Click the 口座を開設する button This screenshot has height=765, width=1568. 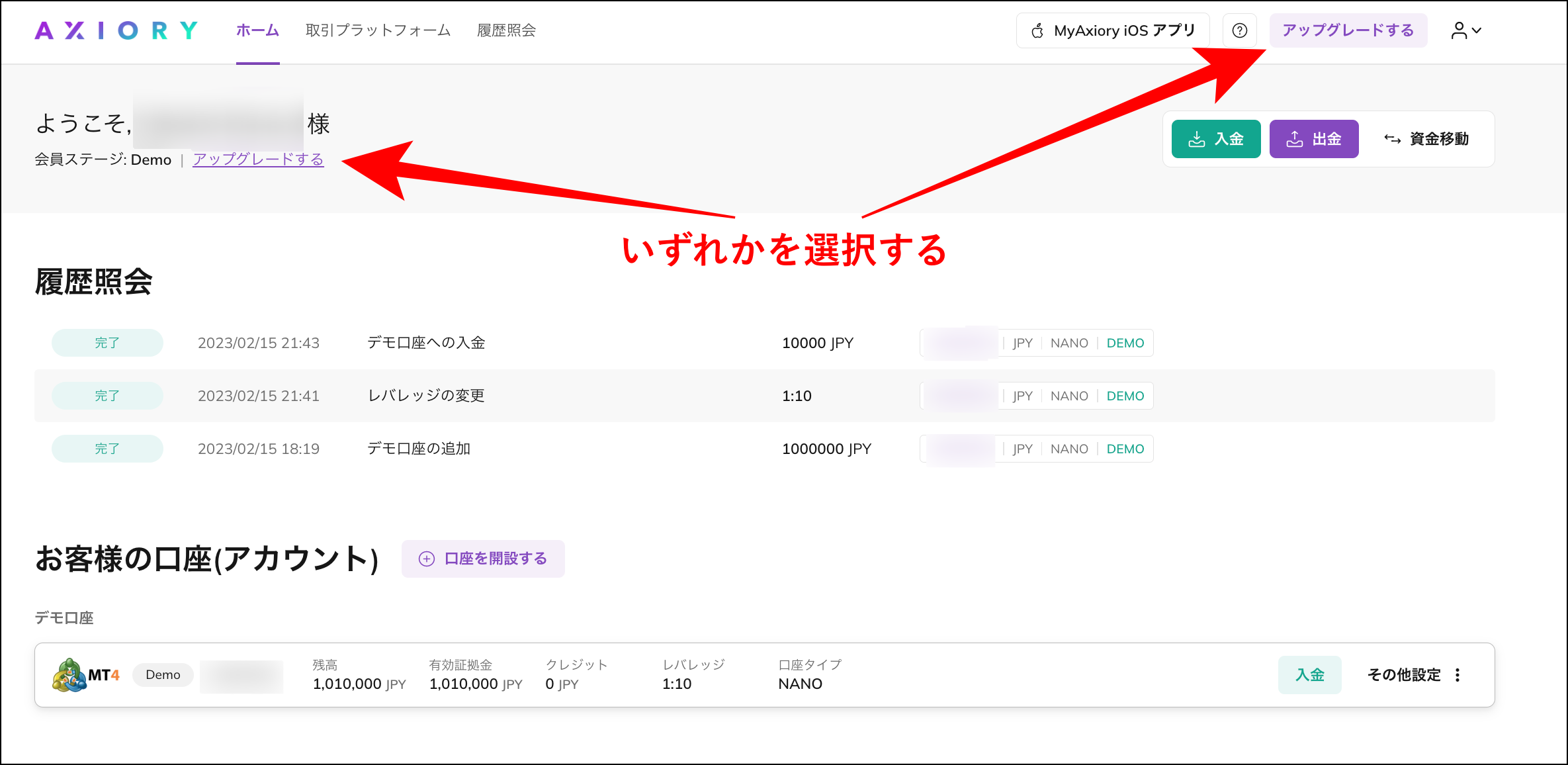pyautogui.click(x=483, y=559)
